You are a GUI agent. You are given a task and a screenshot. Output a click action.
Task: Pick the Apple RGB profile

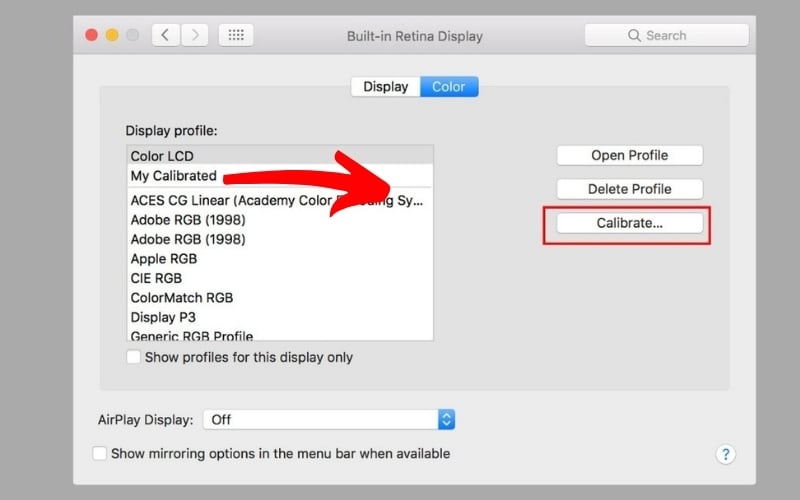pos(280,259)
